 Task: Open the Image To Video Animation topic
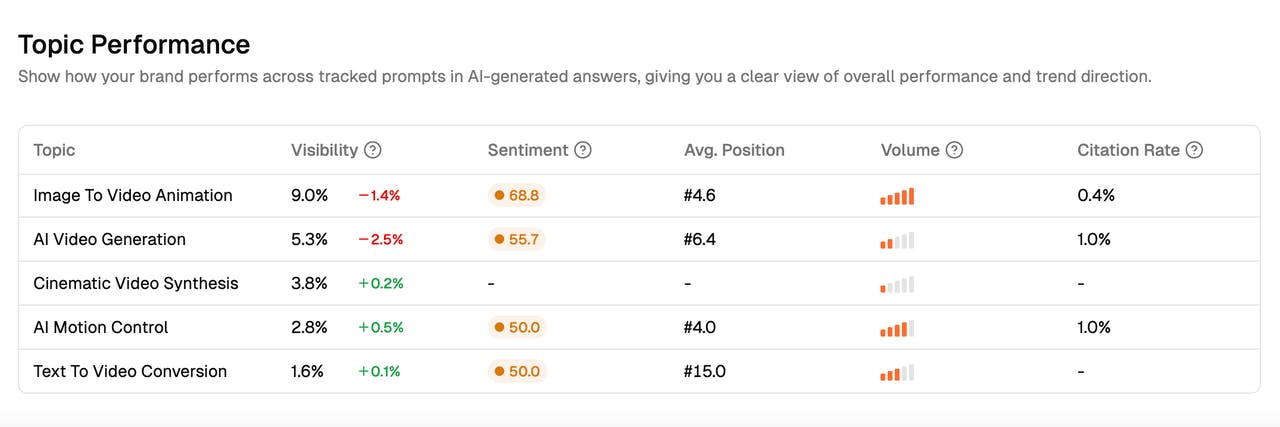pos(132,195)
